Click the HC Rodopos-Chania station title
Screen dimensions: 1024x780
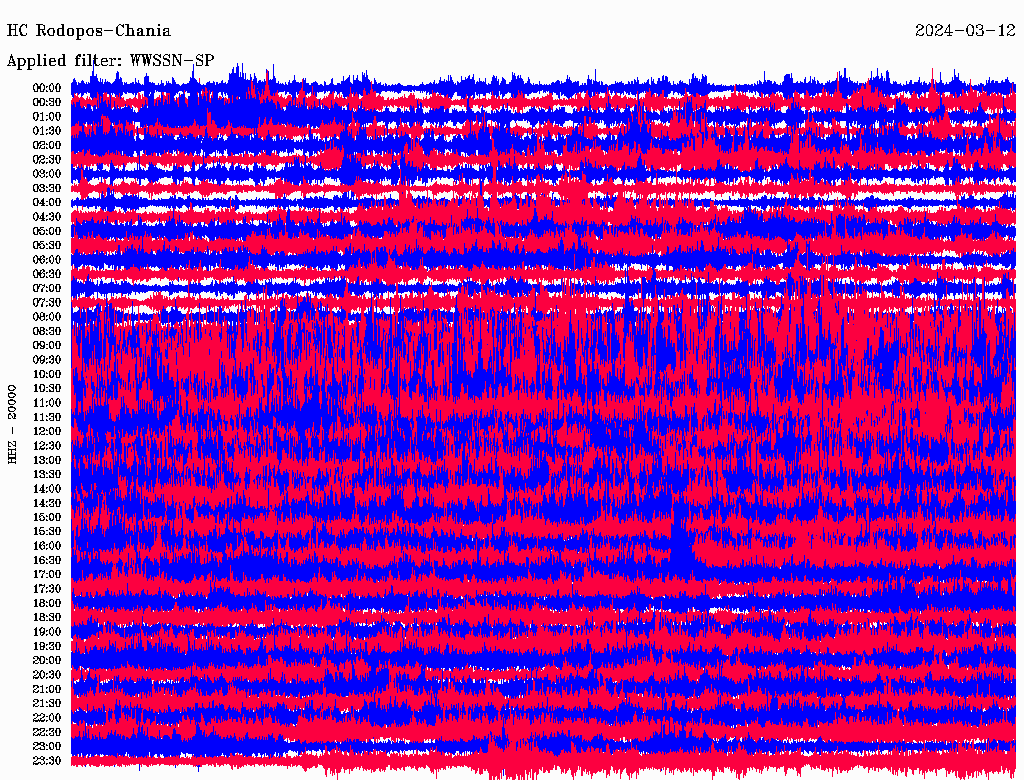coord(89,31)
